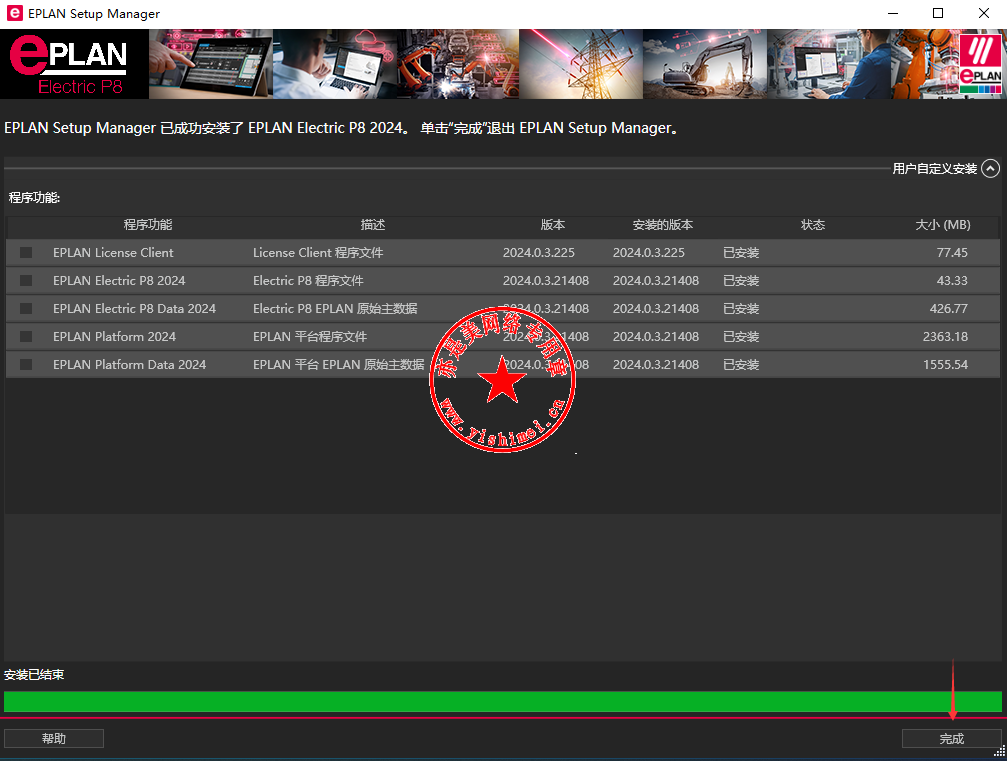Click the size value 2363.18

945,337
